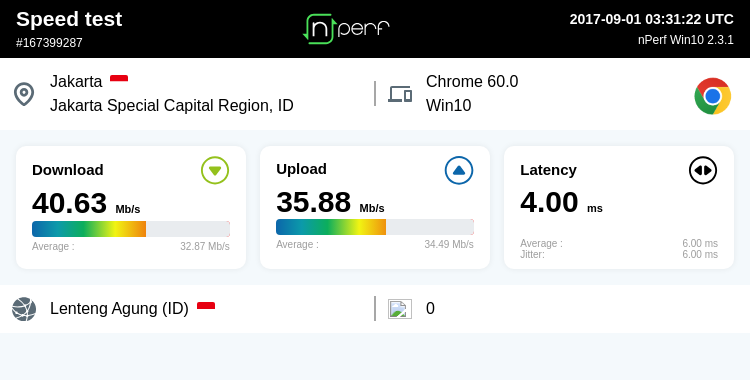Click the Indonesian flag next to Jakarta
This screenshot has width=750, height=380.
119,78
